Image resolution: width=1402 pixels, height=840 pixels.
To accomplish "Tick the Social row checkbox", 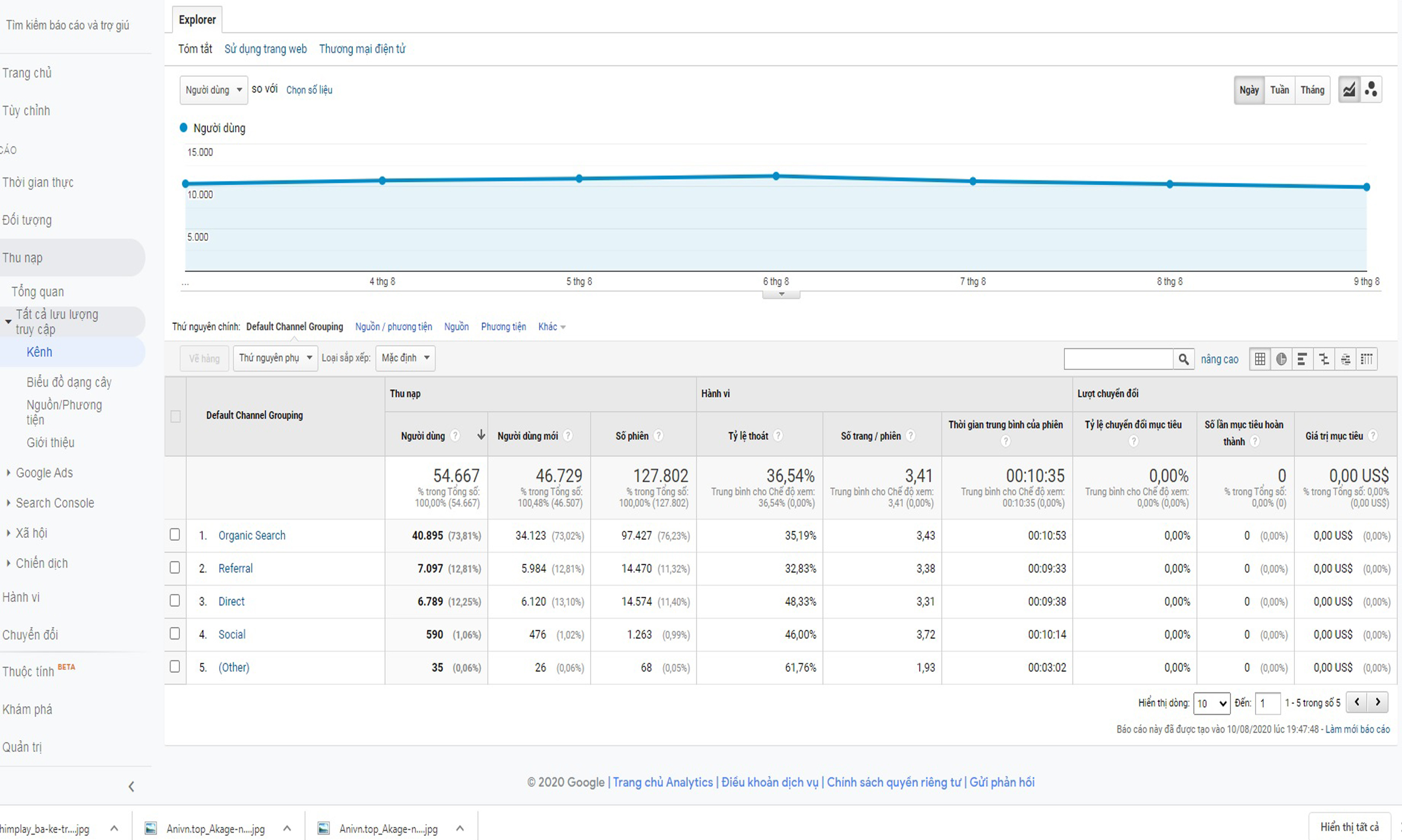I will click(175, 634).
